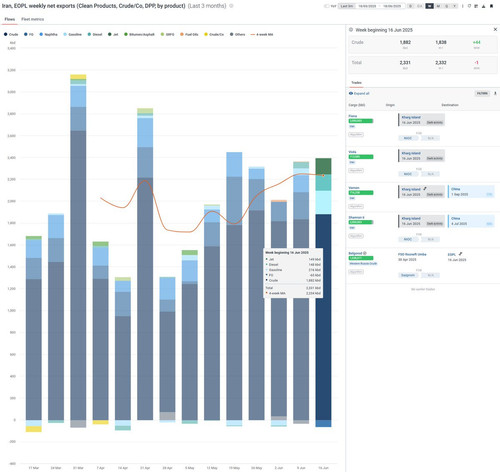Close the week details side panel
Viewport: 500px width, 472px height.
[x=495, y=29]
